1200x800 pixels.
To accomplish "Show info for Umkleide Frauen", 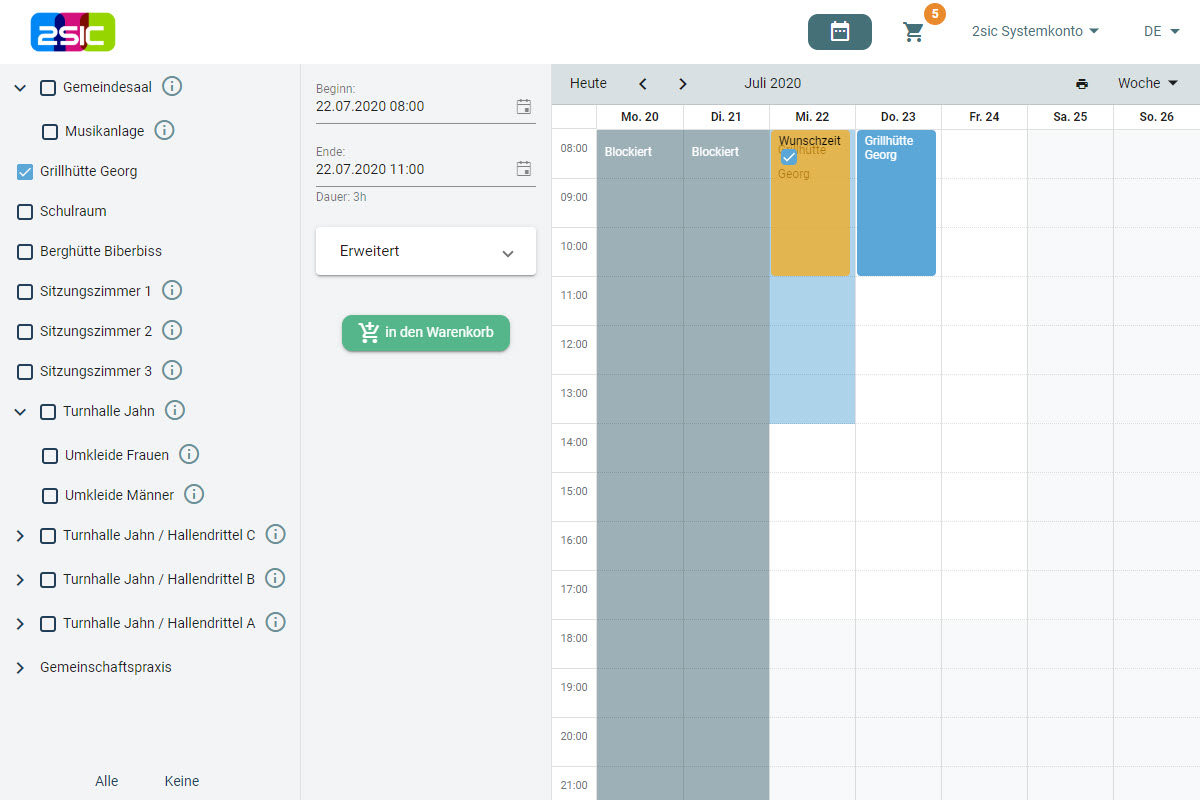I will click(189, 454).
